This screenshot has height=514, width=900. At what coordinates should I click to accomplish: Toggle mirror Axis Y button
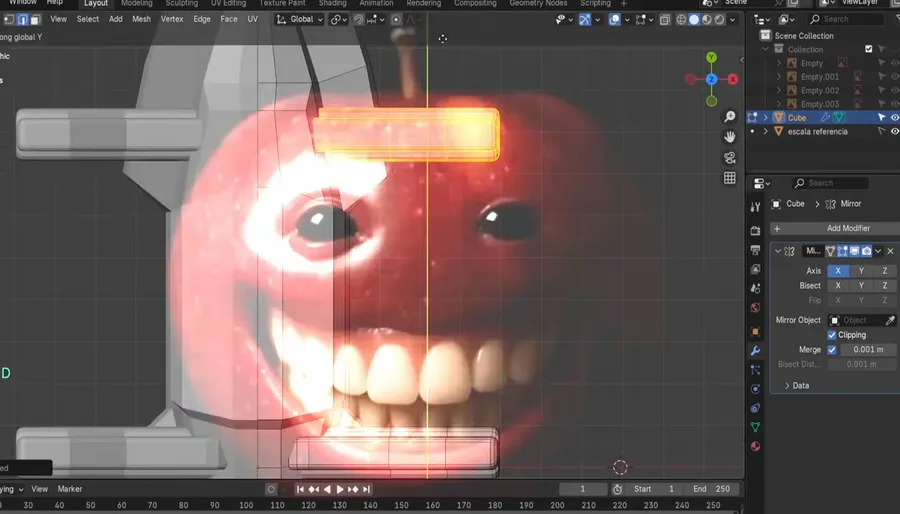[861, 271]
